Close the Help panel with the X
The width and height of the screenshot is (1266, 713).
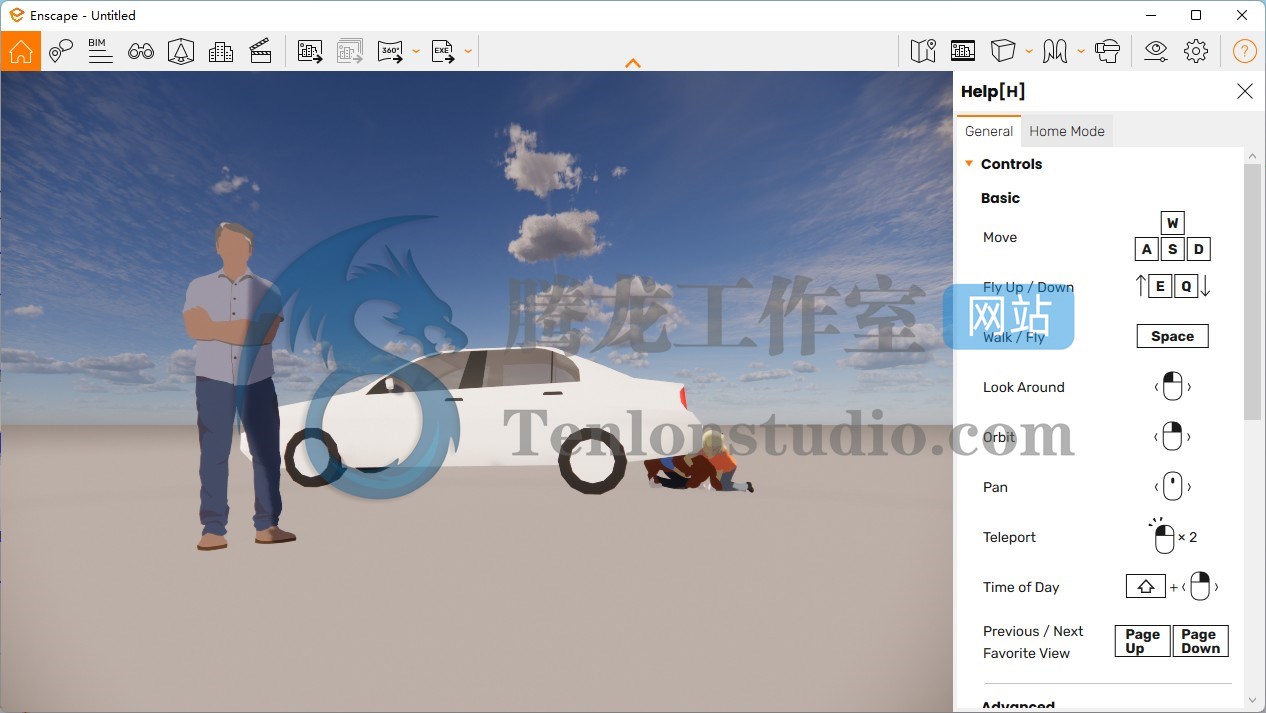tap(1245, 91)
